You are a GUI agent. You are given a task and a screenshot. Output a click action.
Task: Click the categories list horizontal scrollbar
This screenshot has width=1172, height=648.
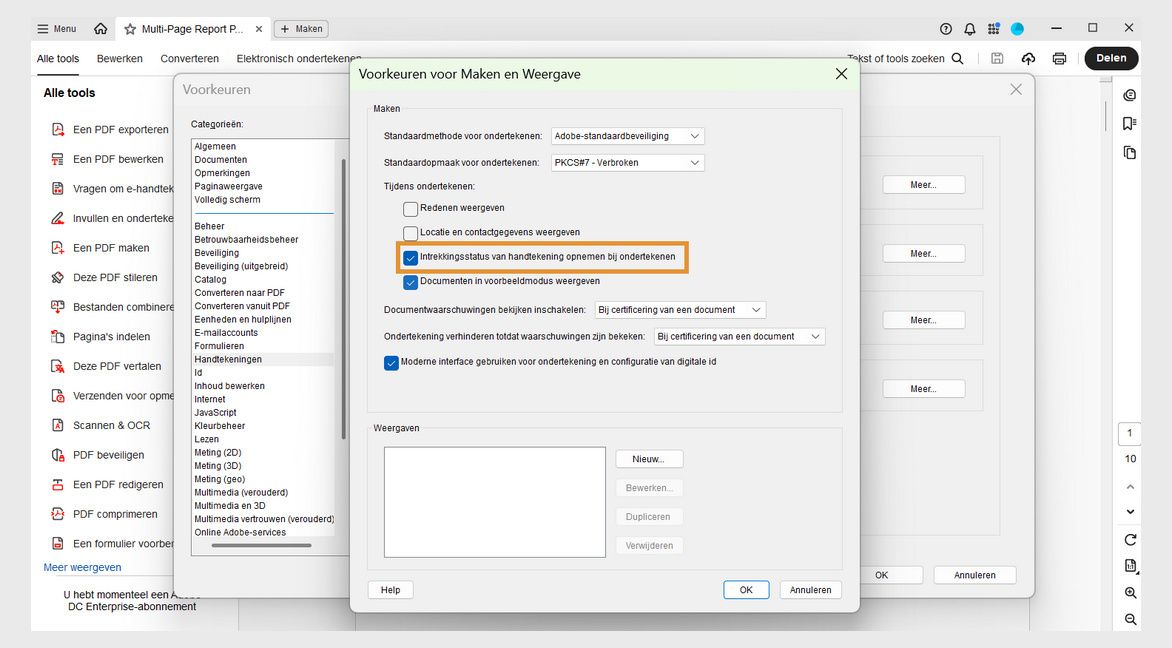coord(262,546)
